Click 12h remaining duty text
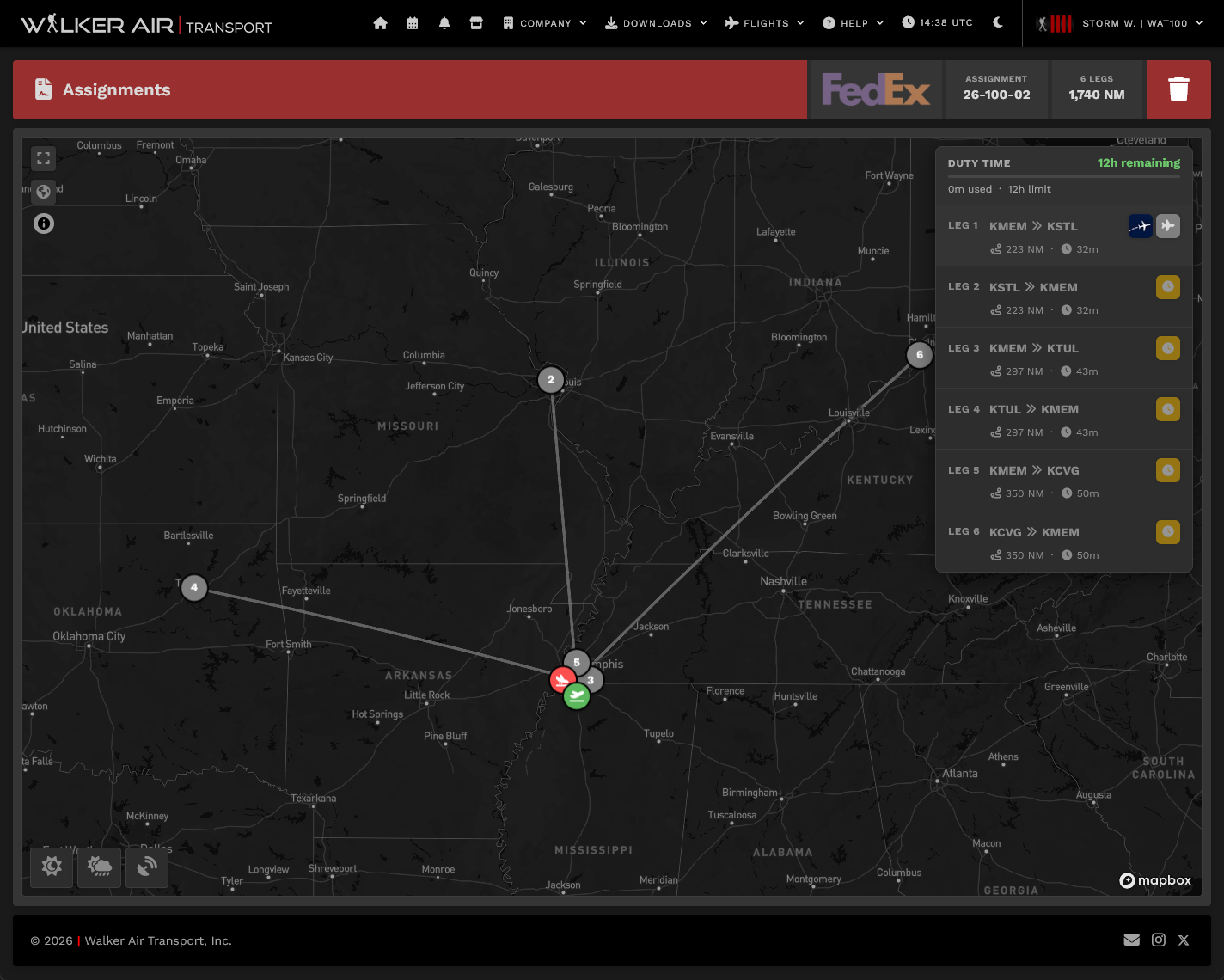Viewport: 1224px width, 980px height. [x=1138, y=162]
